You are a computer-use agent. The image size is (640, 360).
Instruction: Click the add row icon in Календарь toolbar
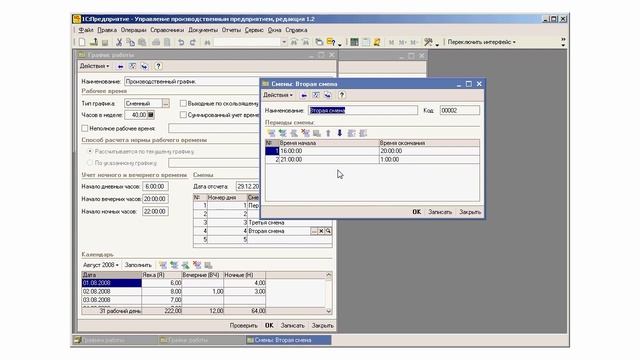(x=162, y=265)
